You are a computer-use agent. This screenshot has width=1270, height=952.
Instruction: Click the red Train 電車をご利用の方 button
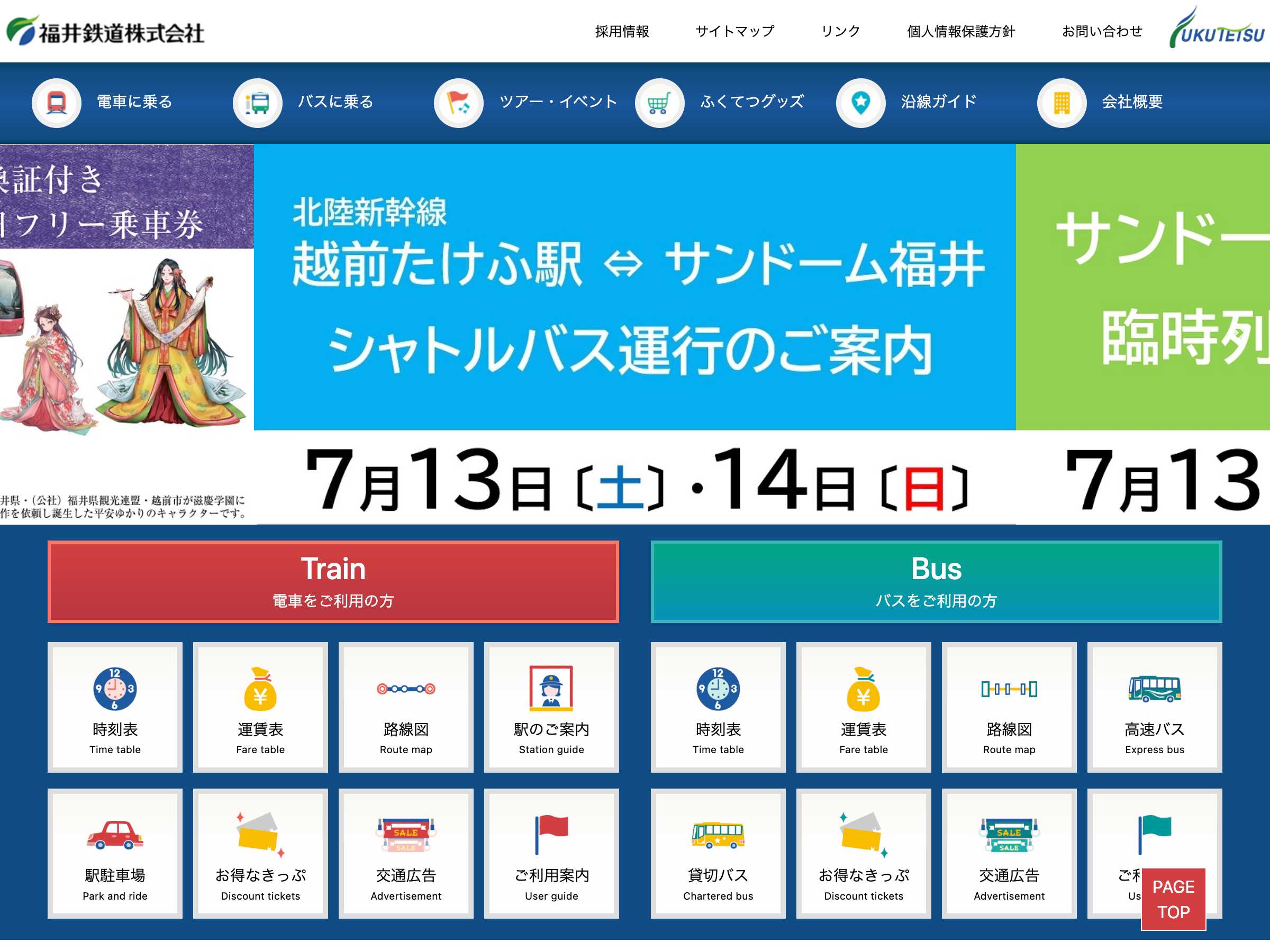coord(333,581)
